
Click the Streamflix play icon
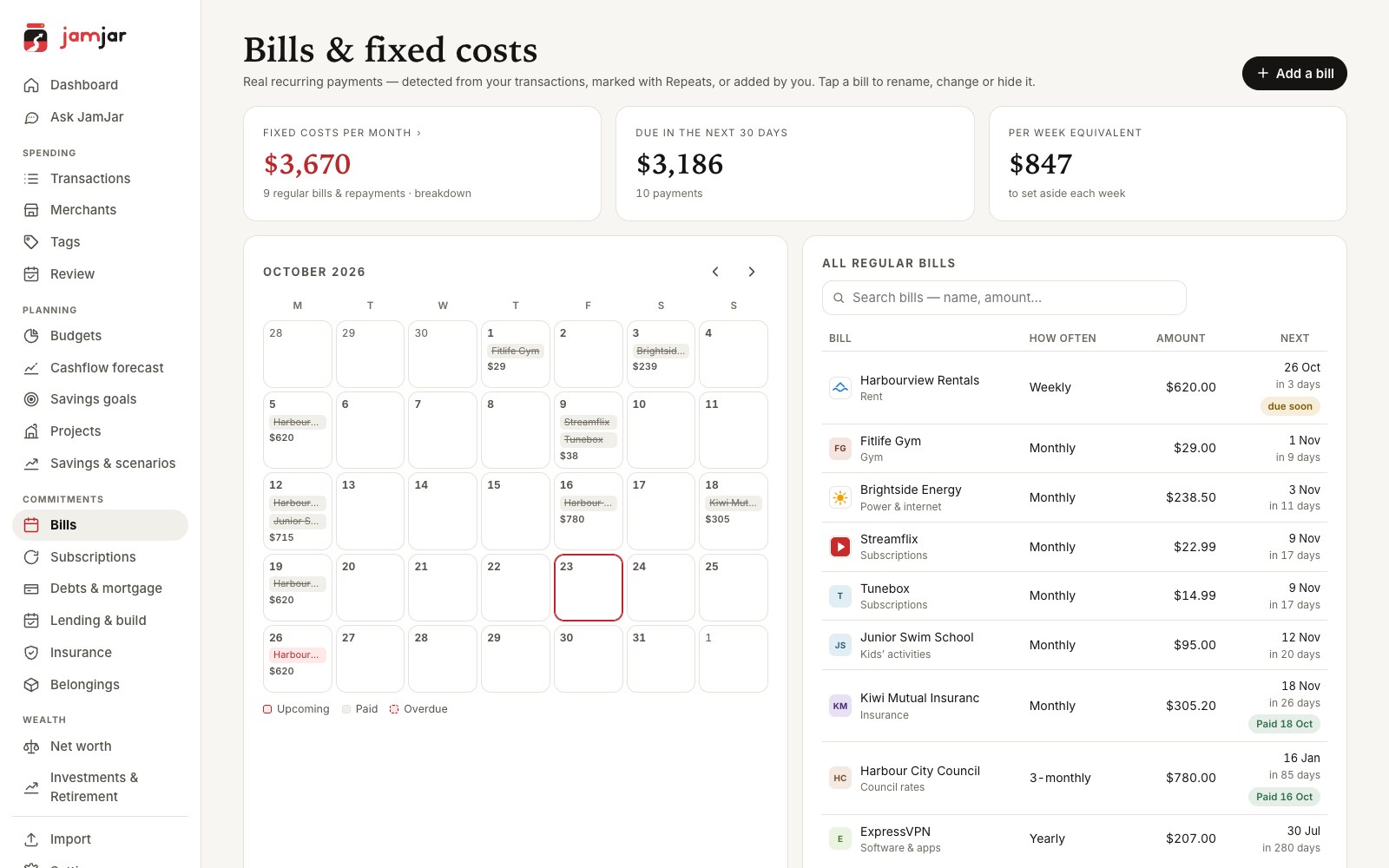click(x=840, y=547)
